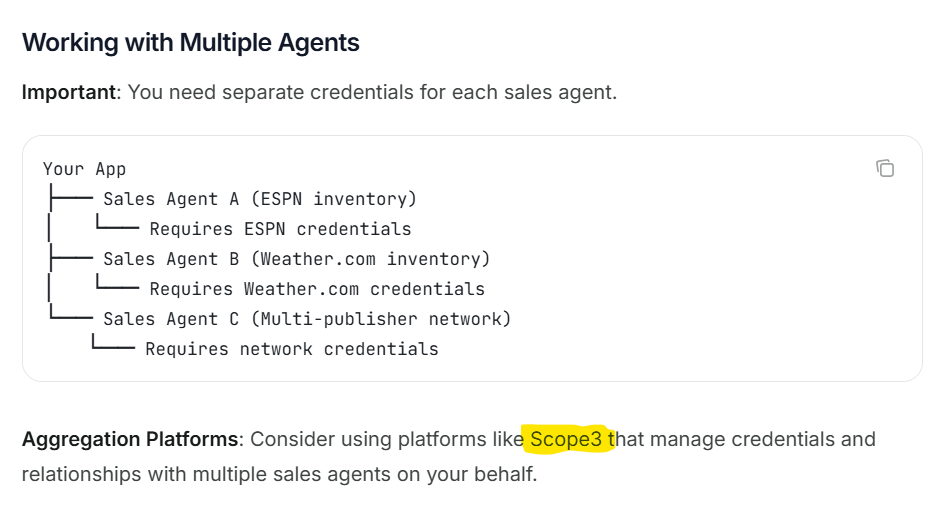Select the "Sales Agent A (ESPN inventory)" line
The height and width of the screenshot is (511, 937).
260,199
